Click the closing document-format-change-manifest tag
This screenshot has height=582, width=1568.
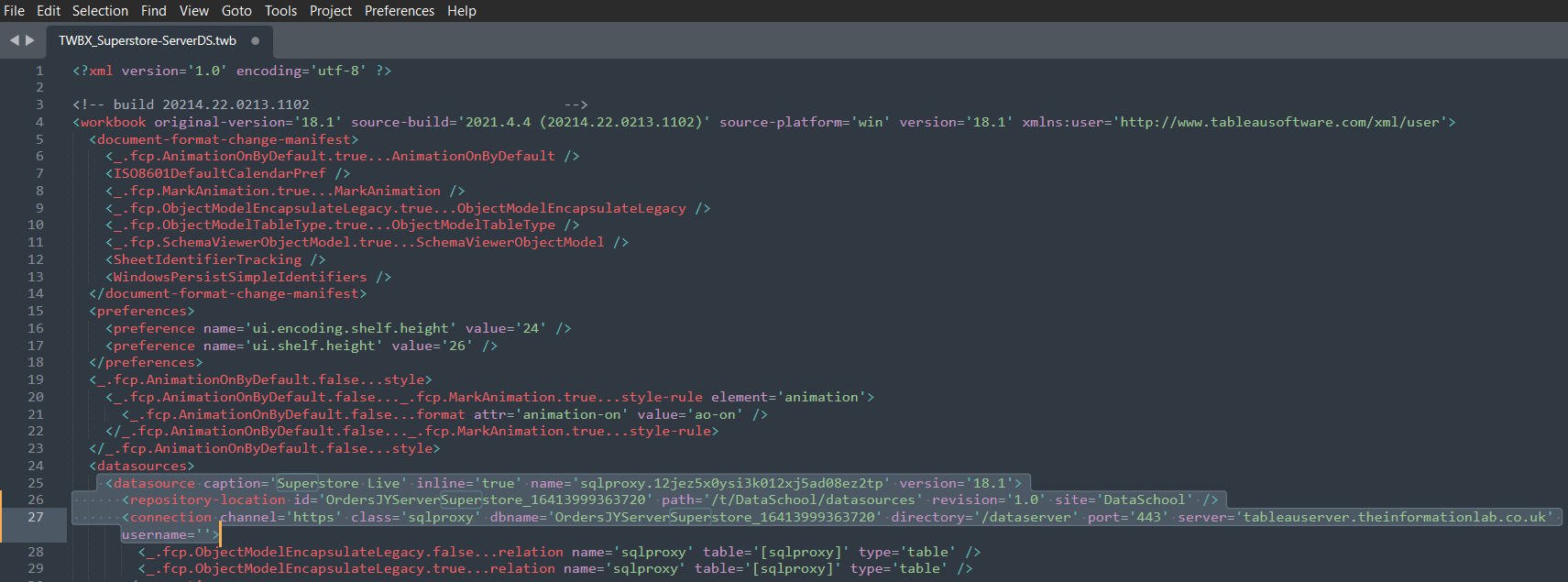227,293
